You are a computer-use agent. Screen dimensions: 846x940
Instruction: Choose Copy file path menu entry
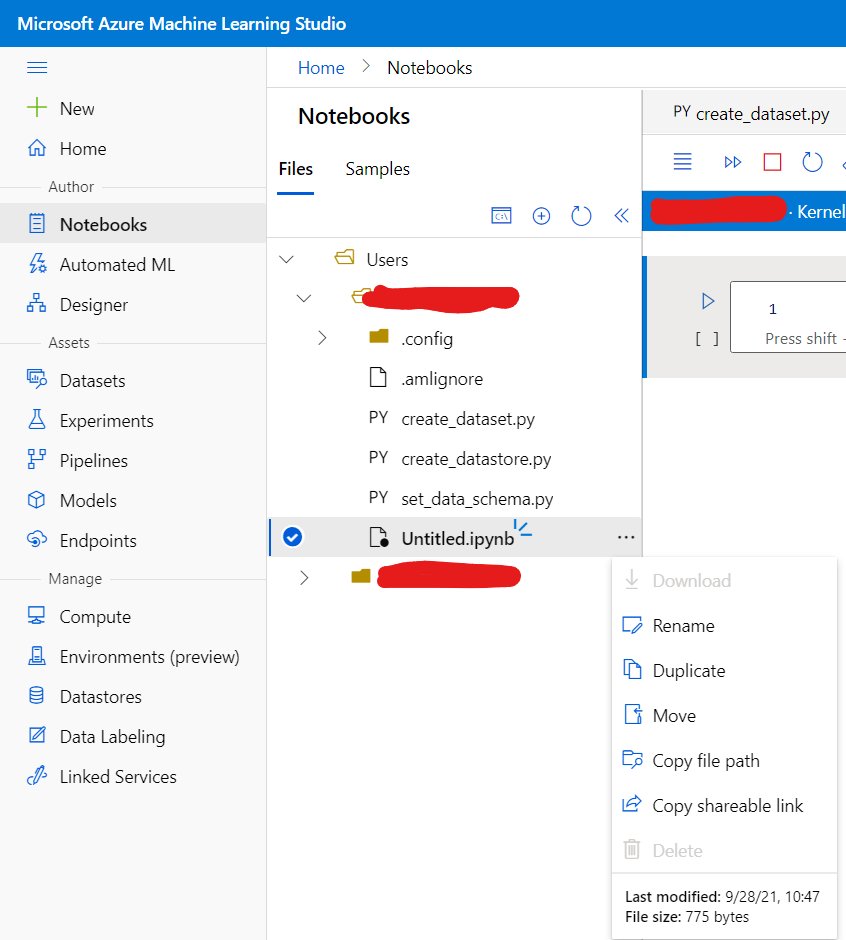point(724,760)
